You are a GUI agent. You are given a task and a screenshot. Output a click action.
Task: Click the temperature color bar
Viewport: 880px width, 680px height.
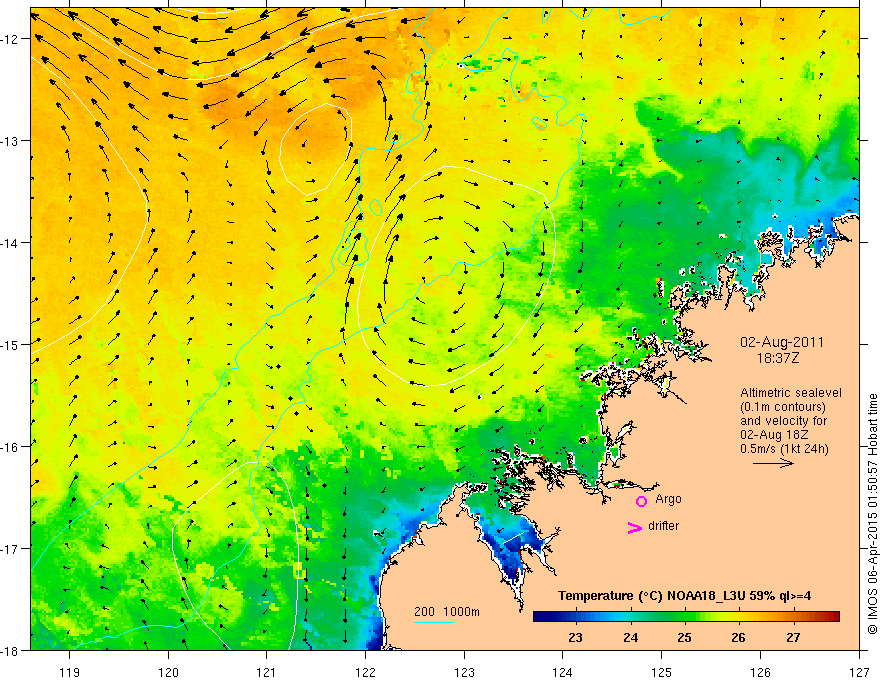(686, 617)
